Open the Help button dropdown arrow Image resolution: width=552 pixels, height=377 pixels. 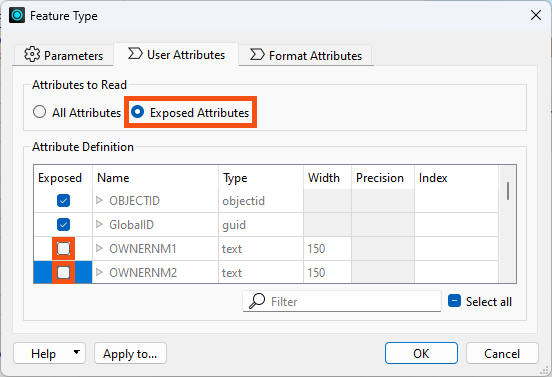pos(76,352)
